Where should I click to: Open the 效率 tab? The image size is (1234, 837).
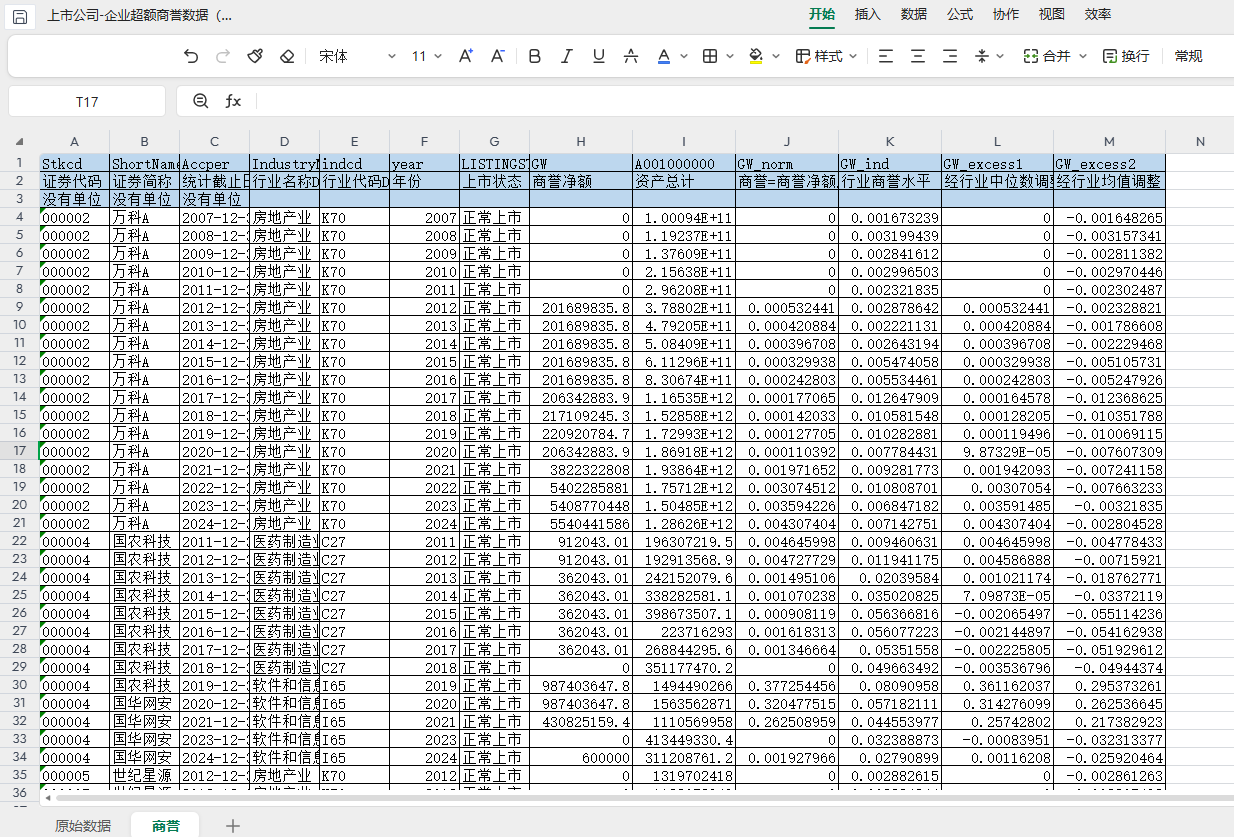(x=1098, y=14)
